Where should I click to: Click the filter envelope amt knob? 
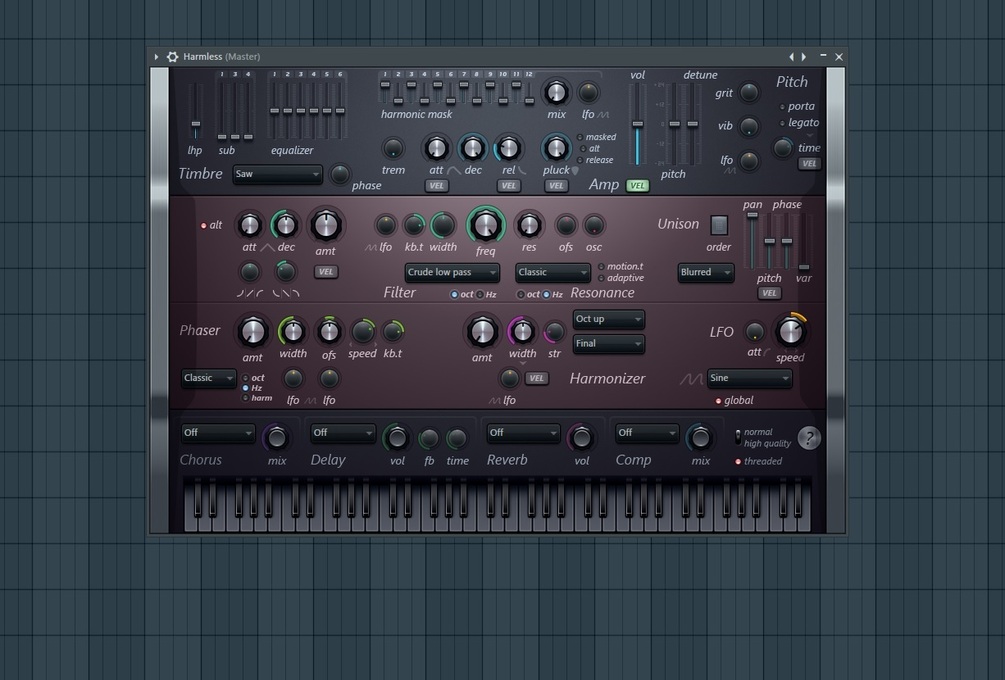326,225
